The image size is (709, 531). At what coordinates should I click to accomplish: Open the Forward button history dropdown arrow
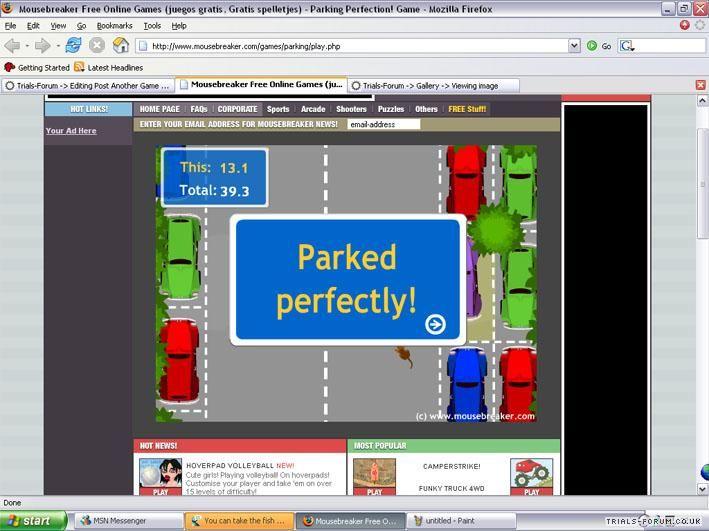(x=58, y=46)
